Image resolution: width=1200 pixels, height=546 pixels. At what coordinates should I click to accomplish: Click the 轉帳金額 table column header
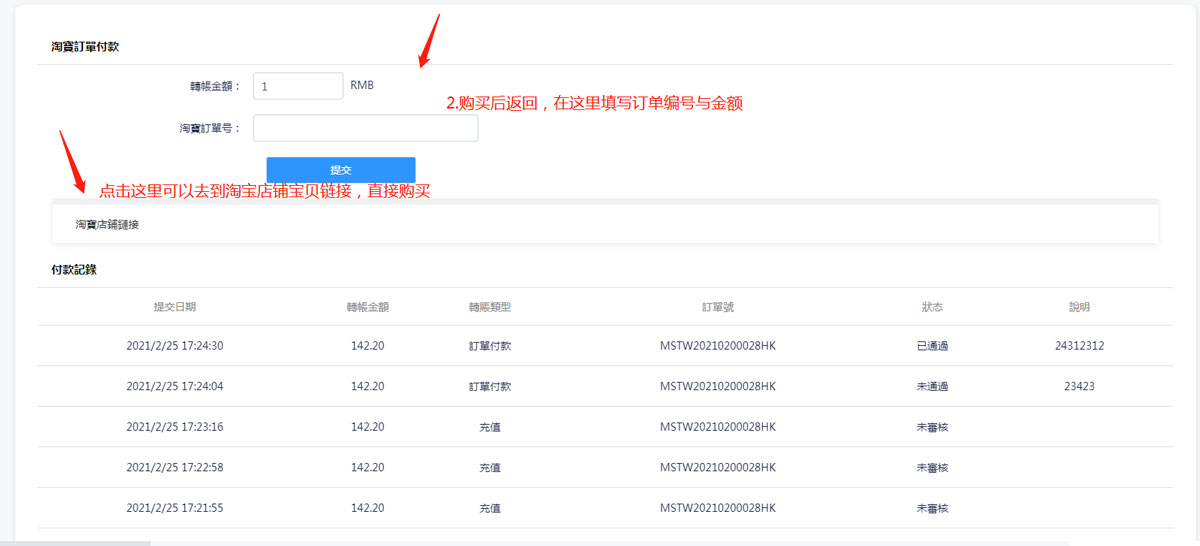[368, 307]
